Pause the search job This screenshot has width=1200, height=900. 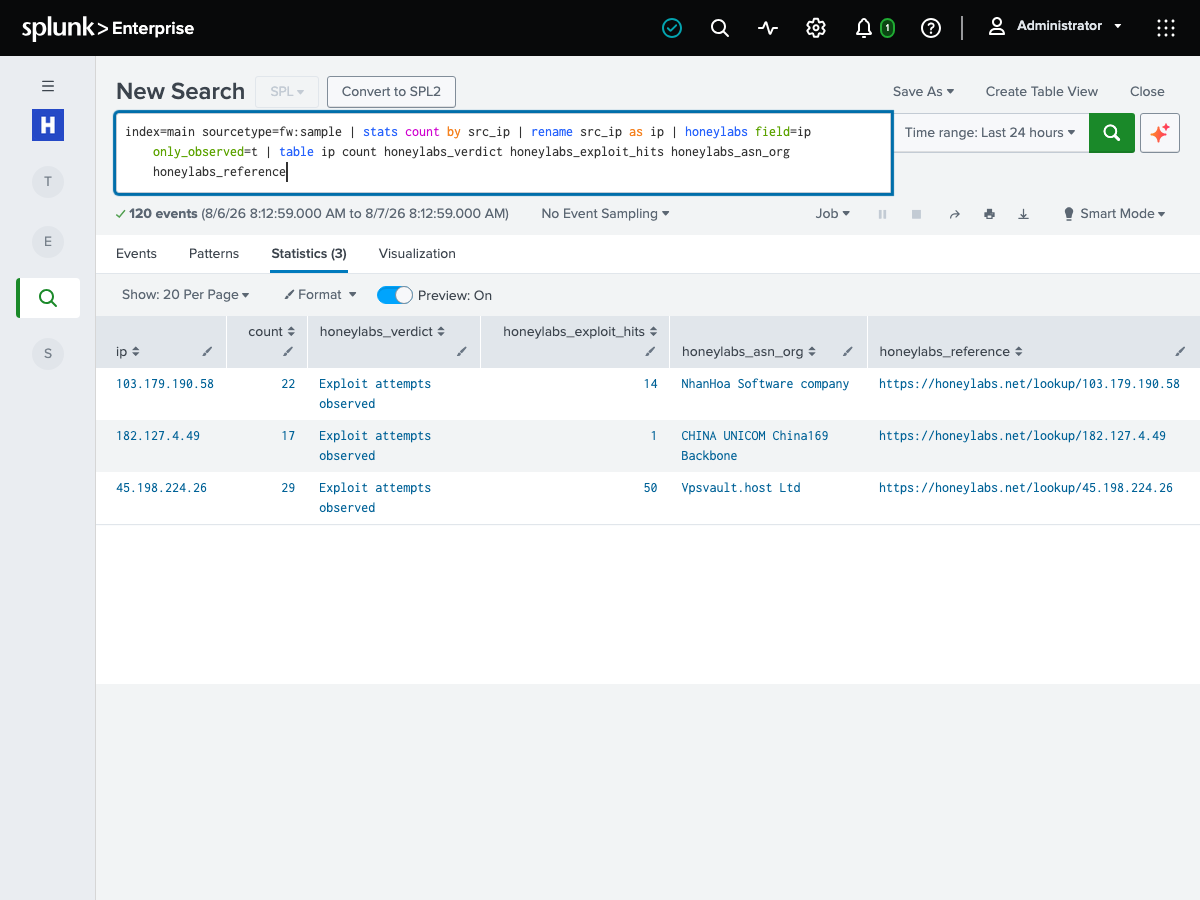(882, 214)
